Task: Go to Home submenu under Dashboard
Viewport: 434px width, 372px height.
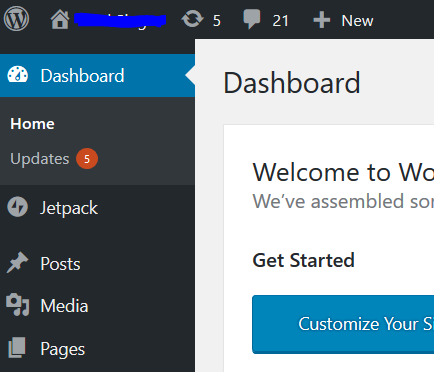Action: pos(32,124)
